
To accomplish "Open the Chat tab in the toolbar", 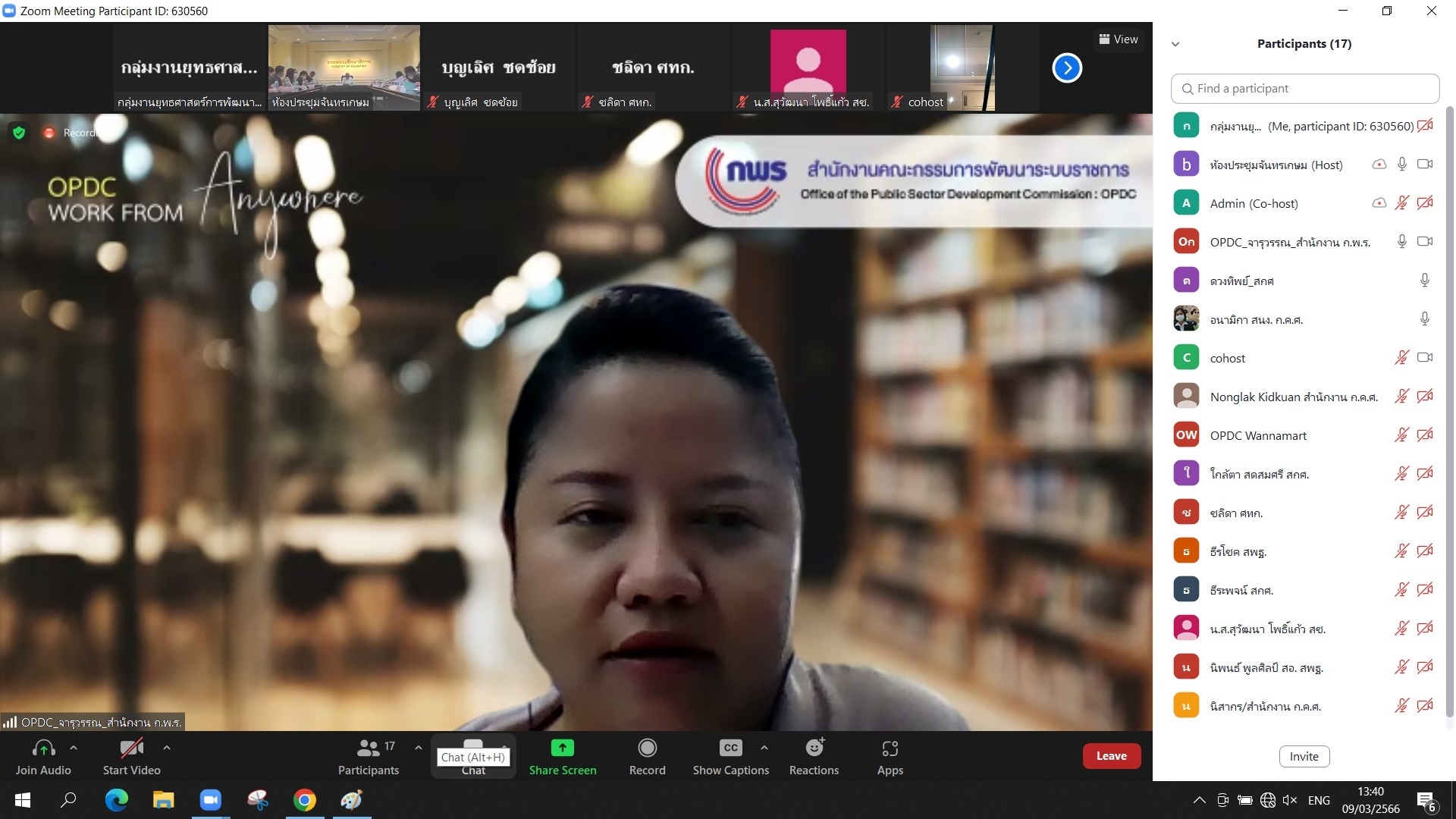I will pyautogui.click(x=473, y=756).
